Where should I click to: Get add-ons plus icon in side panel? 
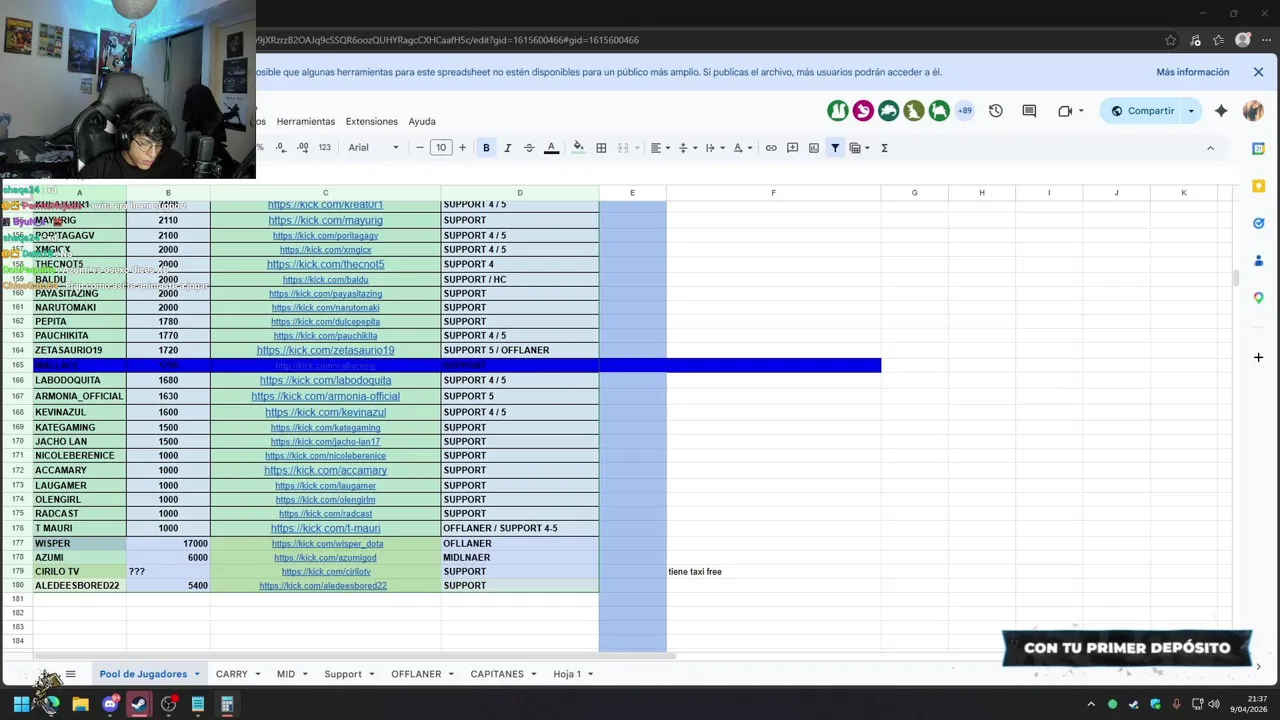click(x=1258, y=357)
